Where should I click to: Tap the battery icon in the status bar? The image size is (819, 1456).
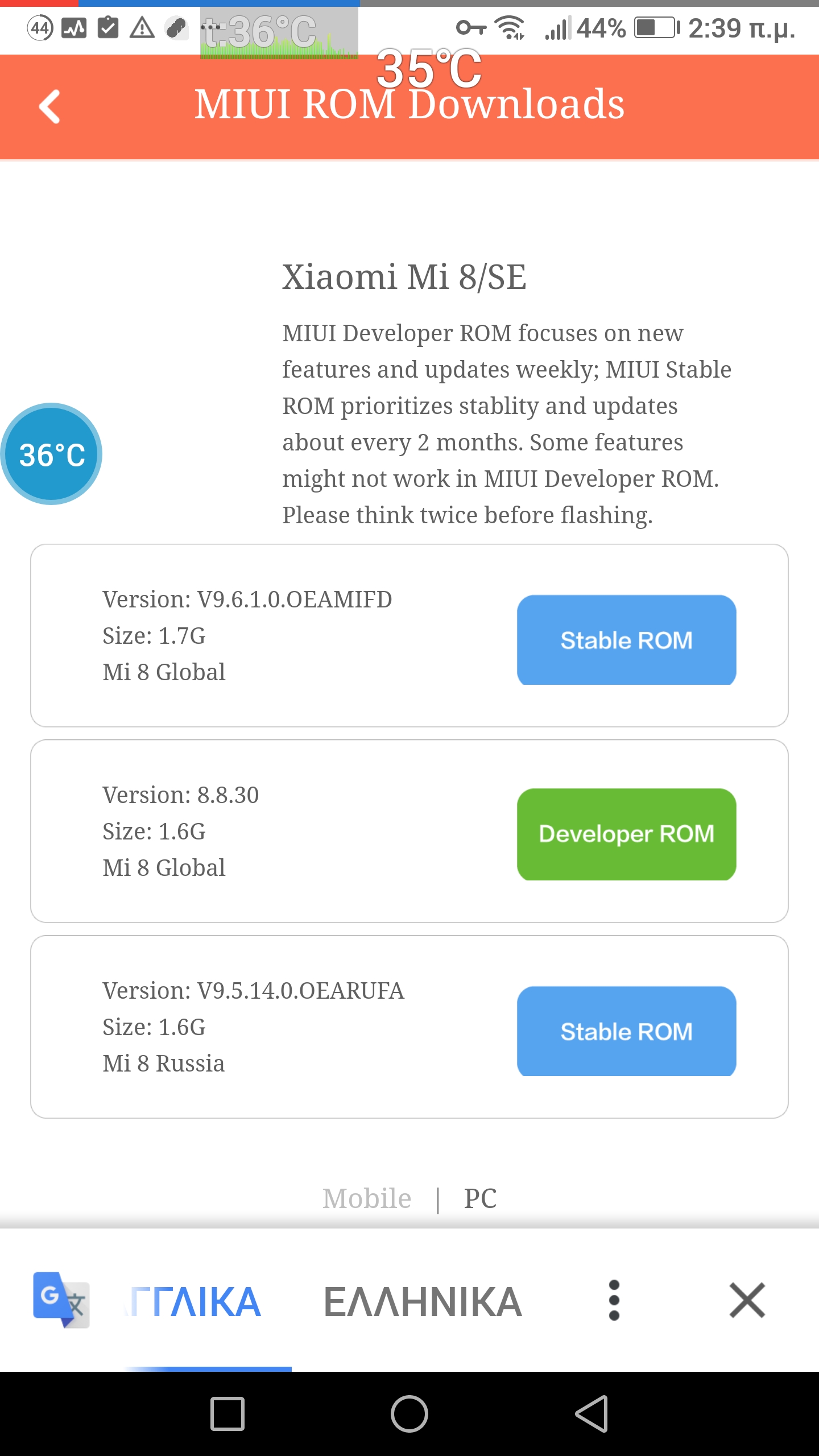coord(657,28)
